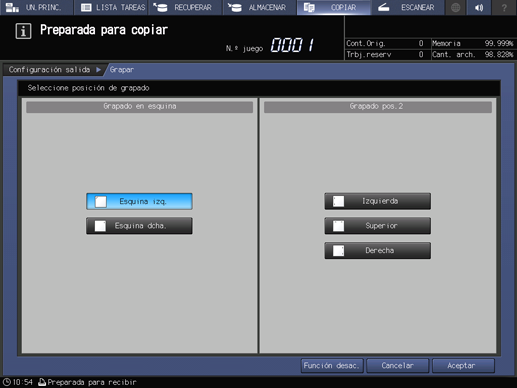Click the speaker volume icon

[x=479, y=7]
